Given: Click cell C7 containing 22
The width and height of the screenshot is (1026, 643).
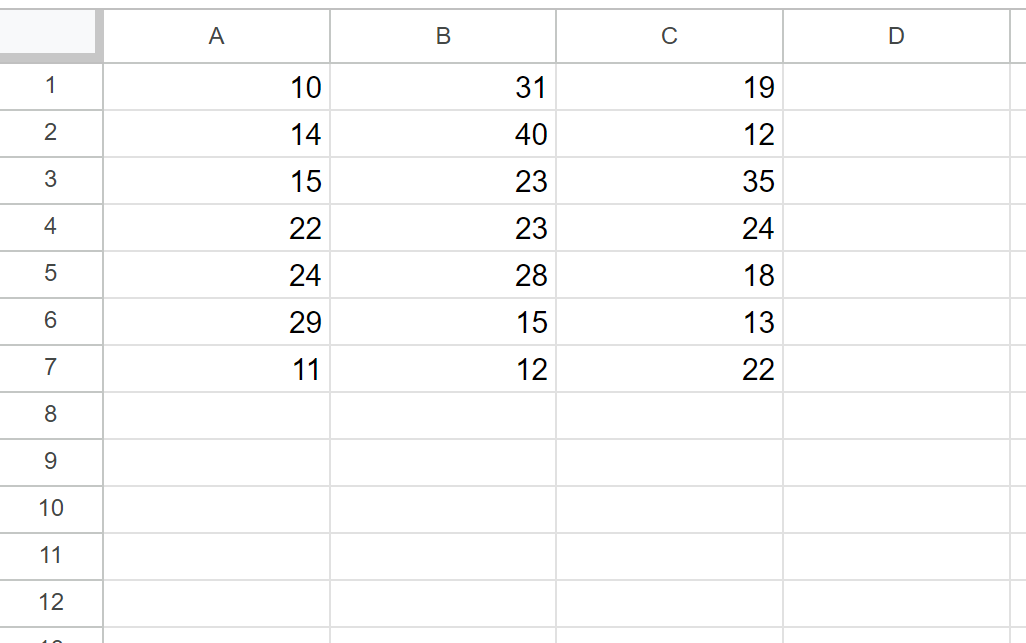Looking at the screenshot, I should point(669,369).
